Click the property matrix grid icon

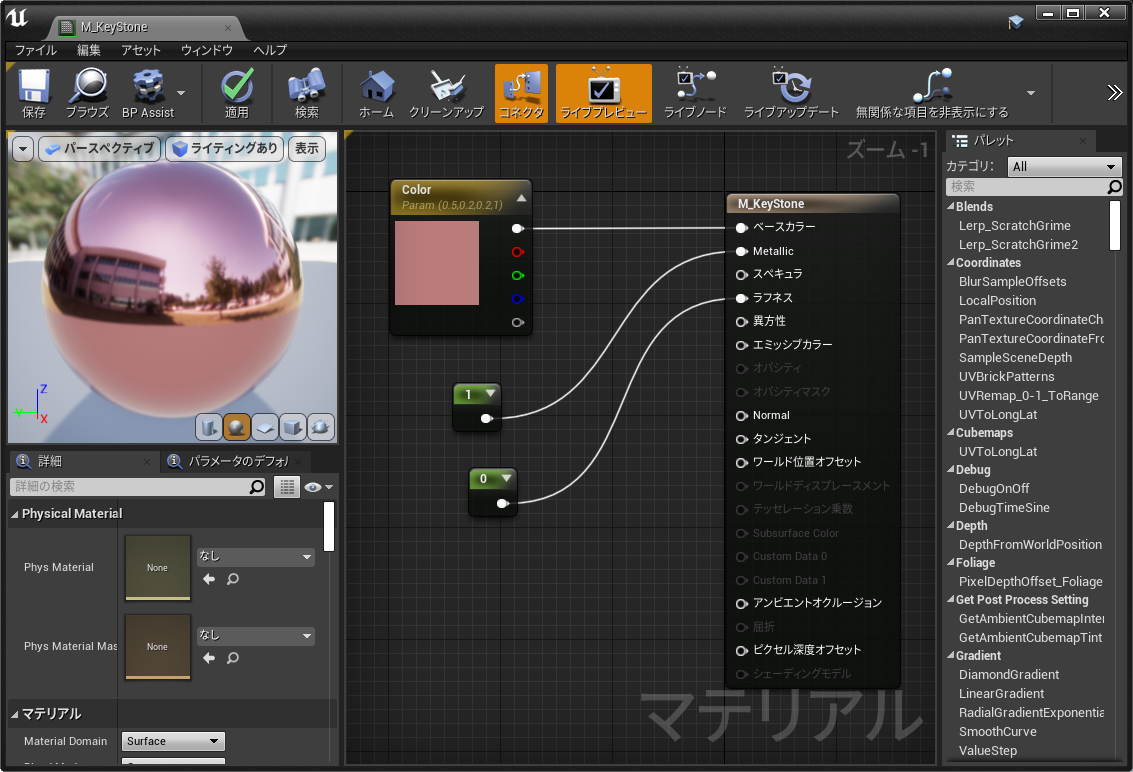[287, 487]
